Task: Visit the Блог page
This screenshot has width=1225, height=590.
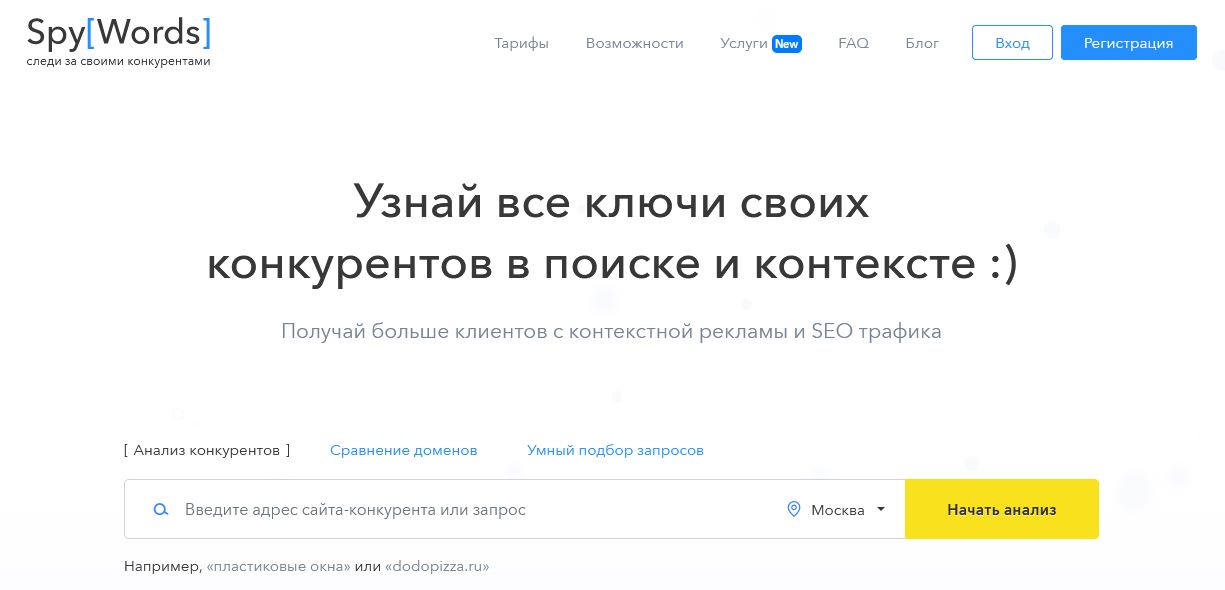Action: tap(922, 43)
